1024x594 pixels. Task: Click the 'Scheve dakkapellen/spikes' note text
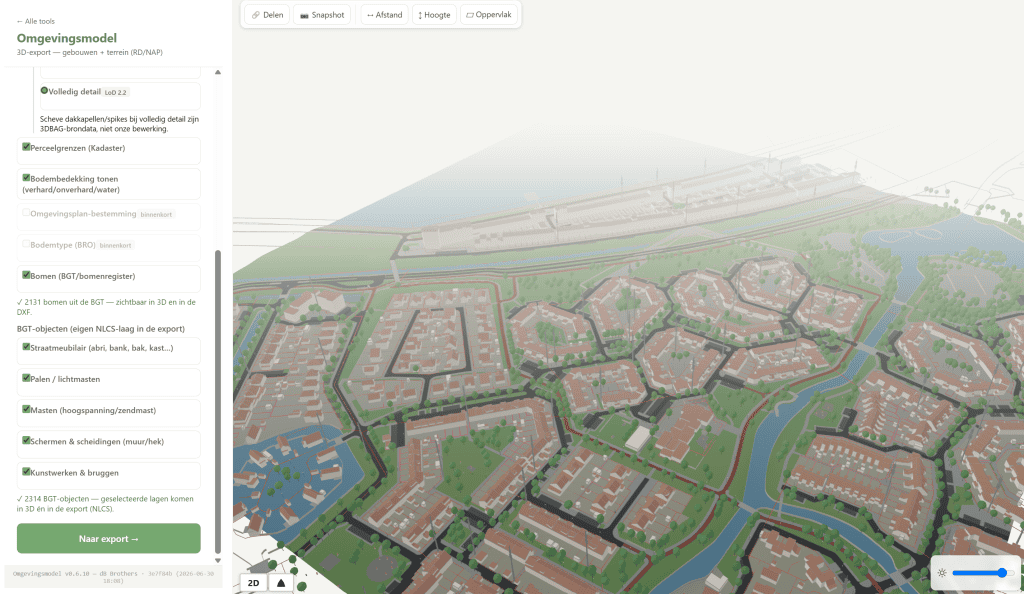(x=120, y=124)
